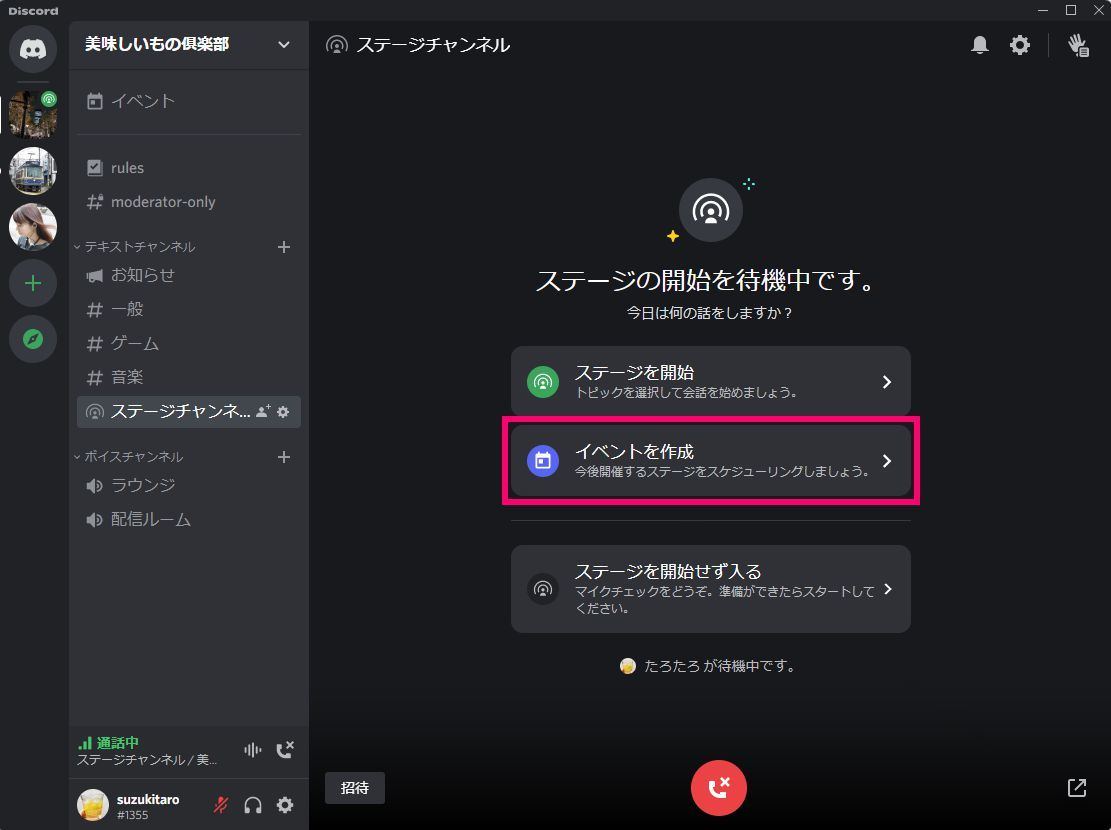
Task: Click 通話中 connection status text
Action: (118, 743)
